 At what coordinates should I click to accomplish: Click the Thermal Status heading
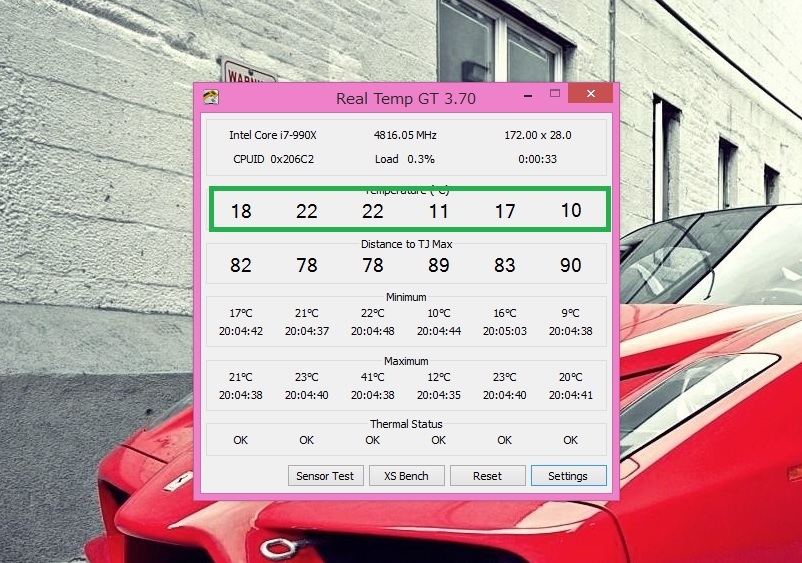click(406, 424)
